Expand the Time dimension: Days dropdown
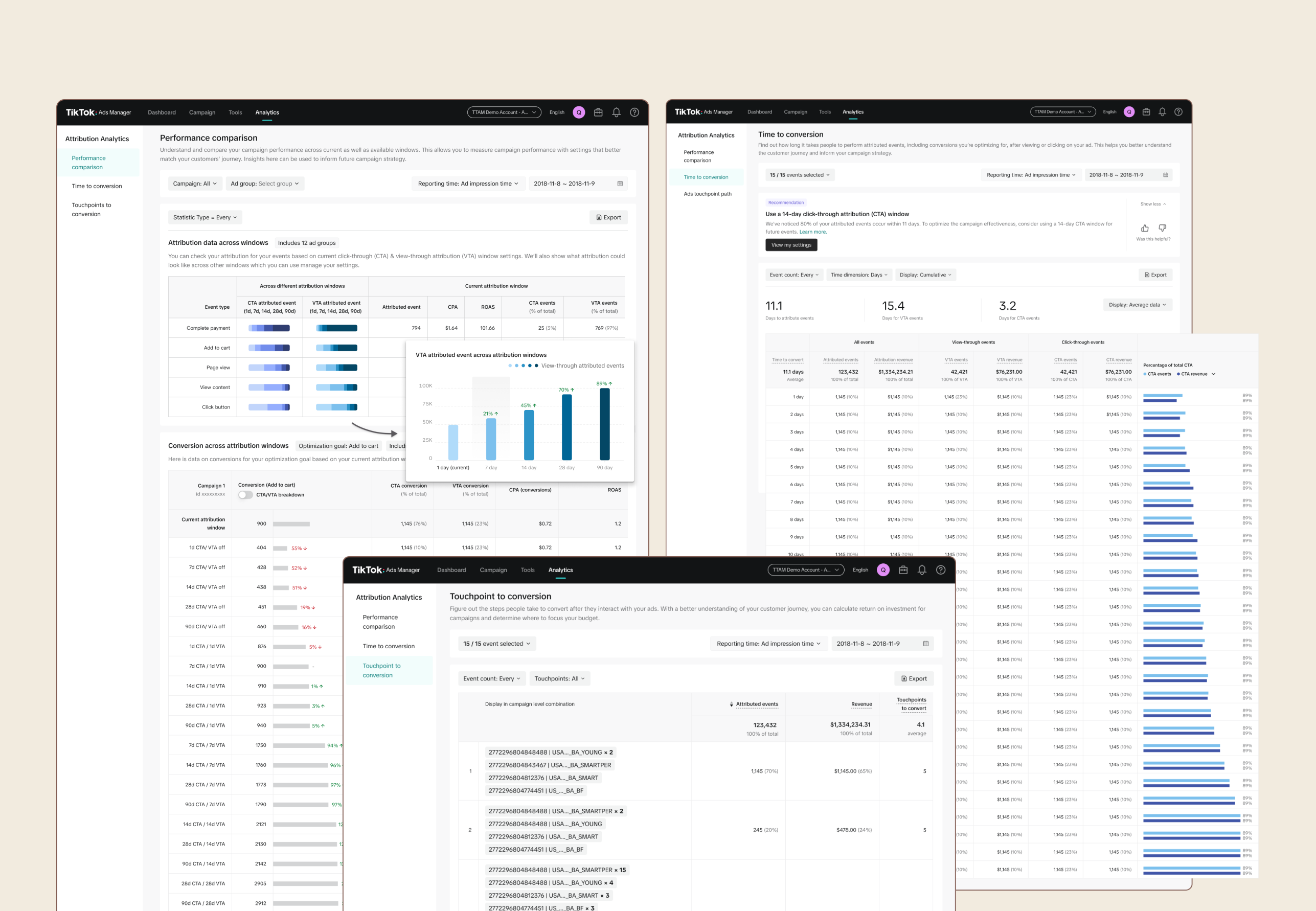This screenshot has width=1316, height=911. (x=859, y=275)
